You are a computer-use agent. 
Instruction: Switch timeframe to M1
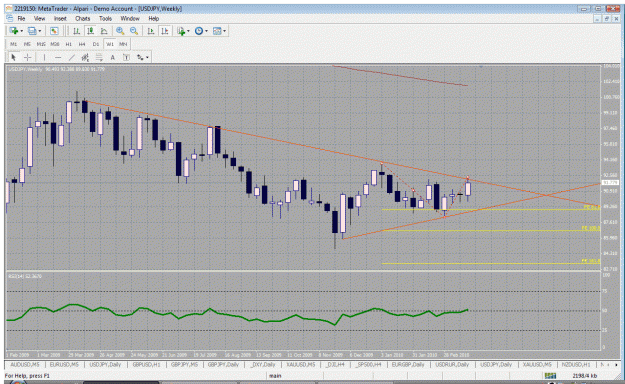(14, 44)
